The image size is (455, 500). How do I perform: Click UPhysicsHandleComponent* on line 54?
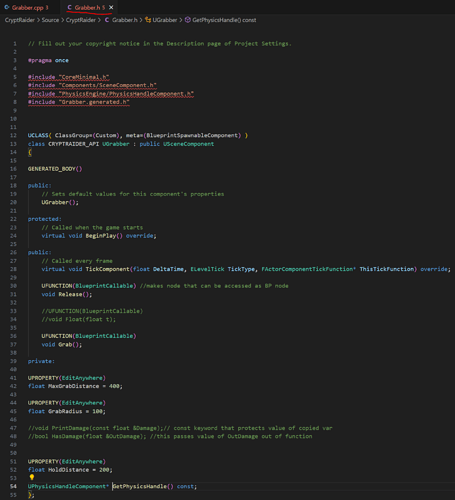[68, 486]
